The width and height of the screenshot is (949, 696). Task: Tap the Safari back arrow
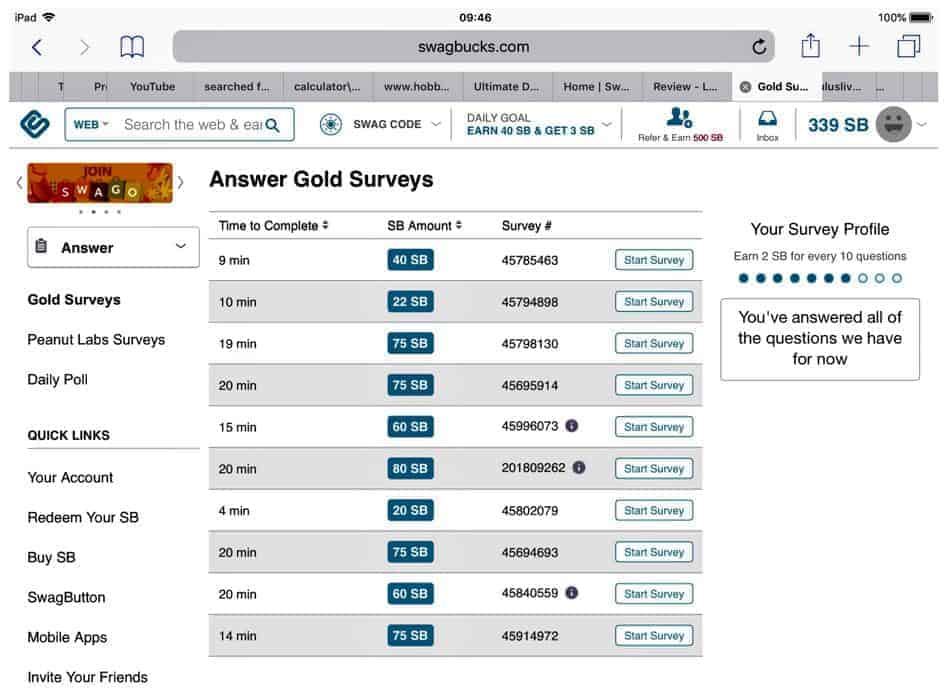click(37, 47)
